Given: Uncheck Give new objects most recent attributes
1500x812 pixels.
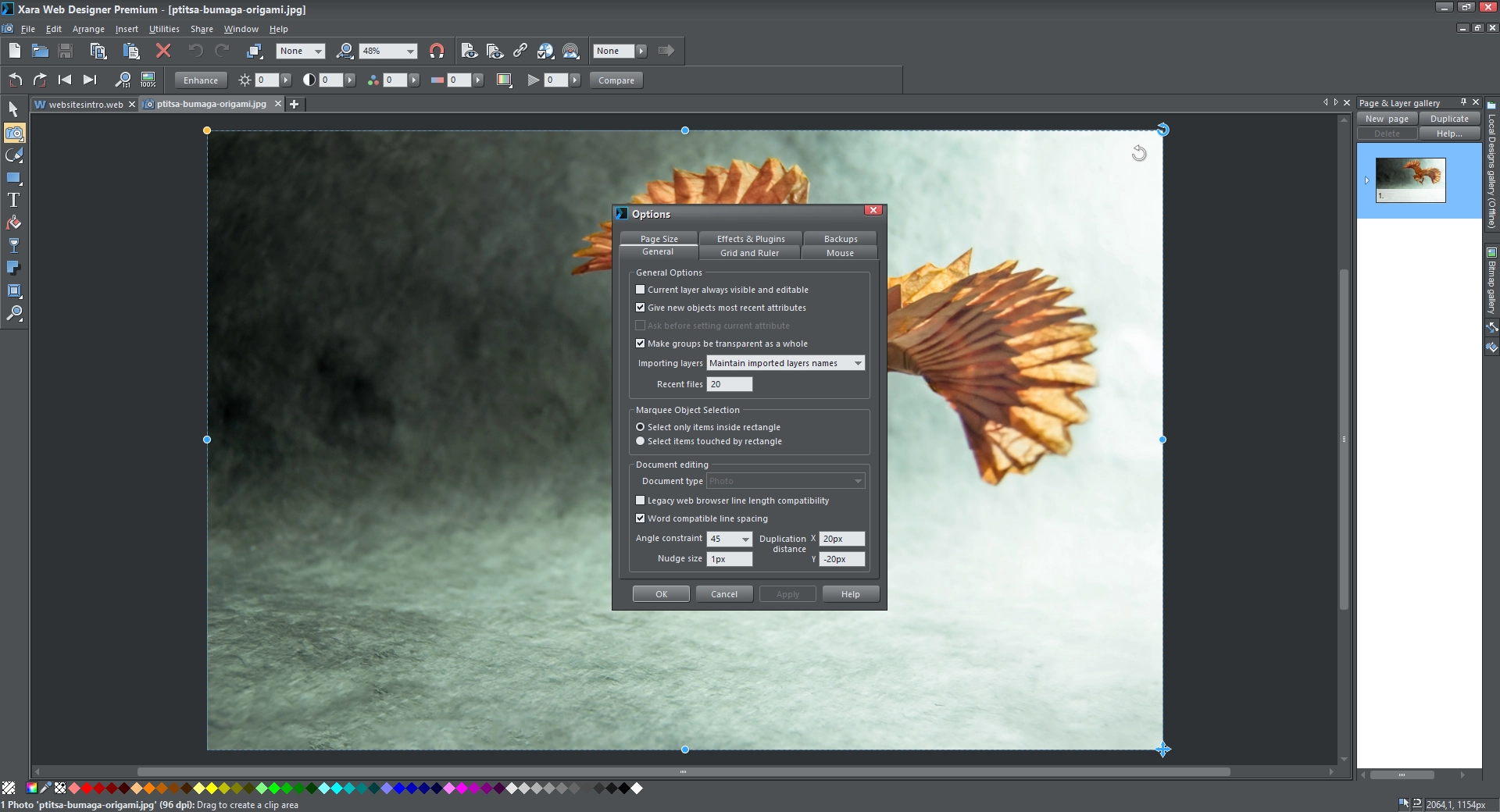Looking at the screenshot, I should [x=641, y=308].
